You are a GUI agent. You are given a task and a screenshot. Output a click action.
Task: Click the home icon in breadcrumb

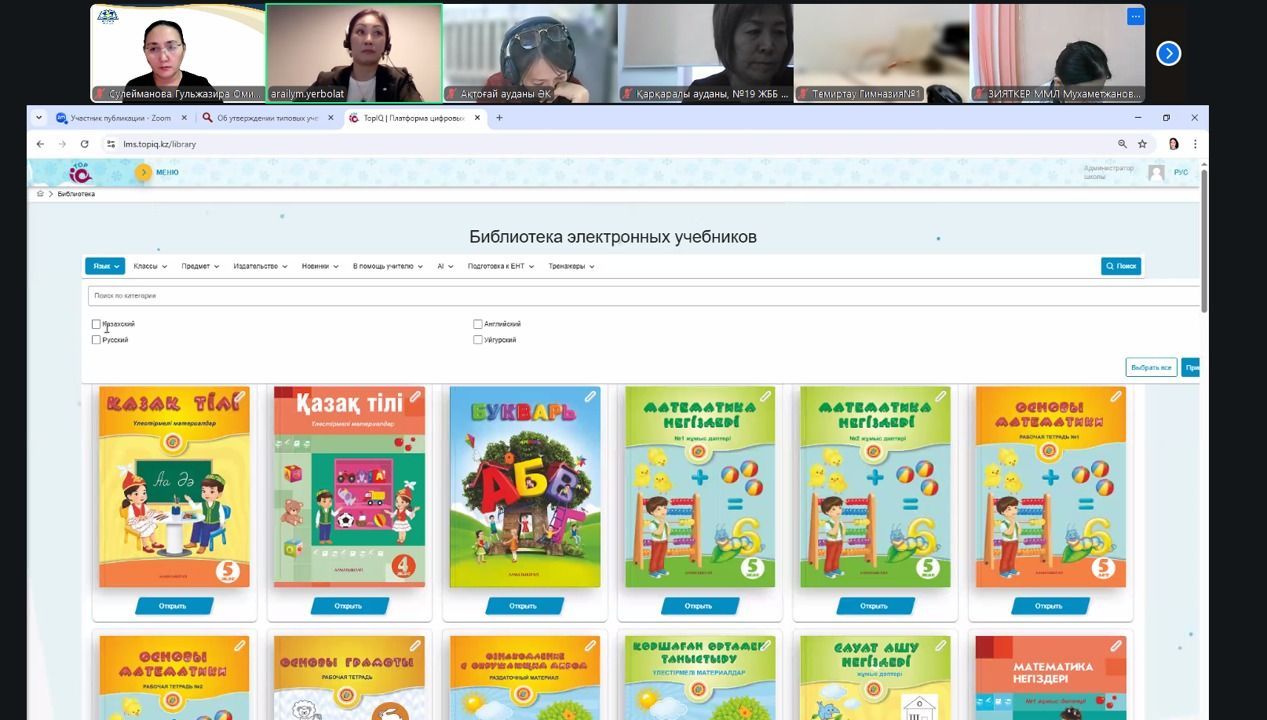[x=40, y=194]
